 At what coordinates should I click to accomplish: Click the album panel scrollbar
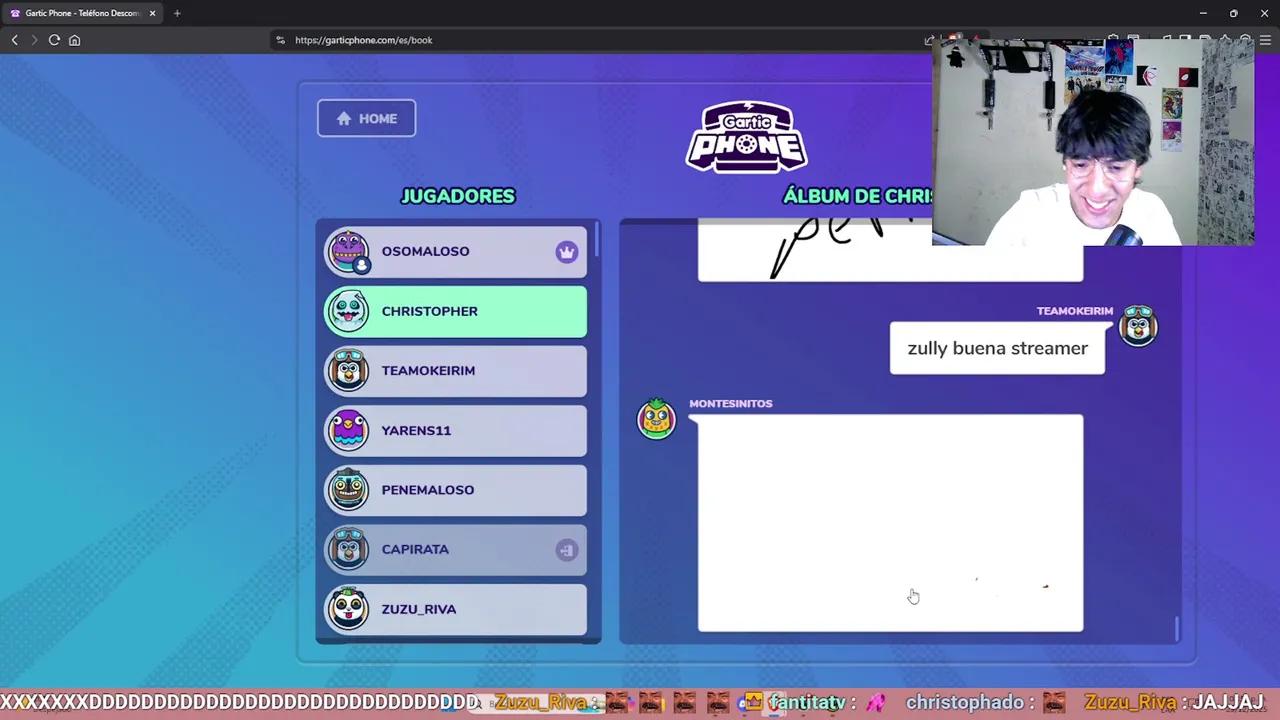tap(1177, 629)
